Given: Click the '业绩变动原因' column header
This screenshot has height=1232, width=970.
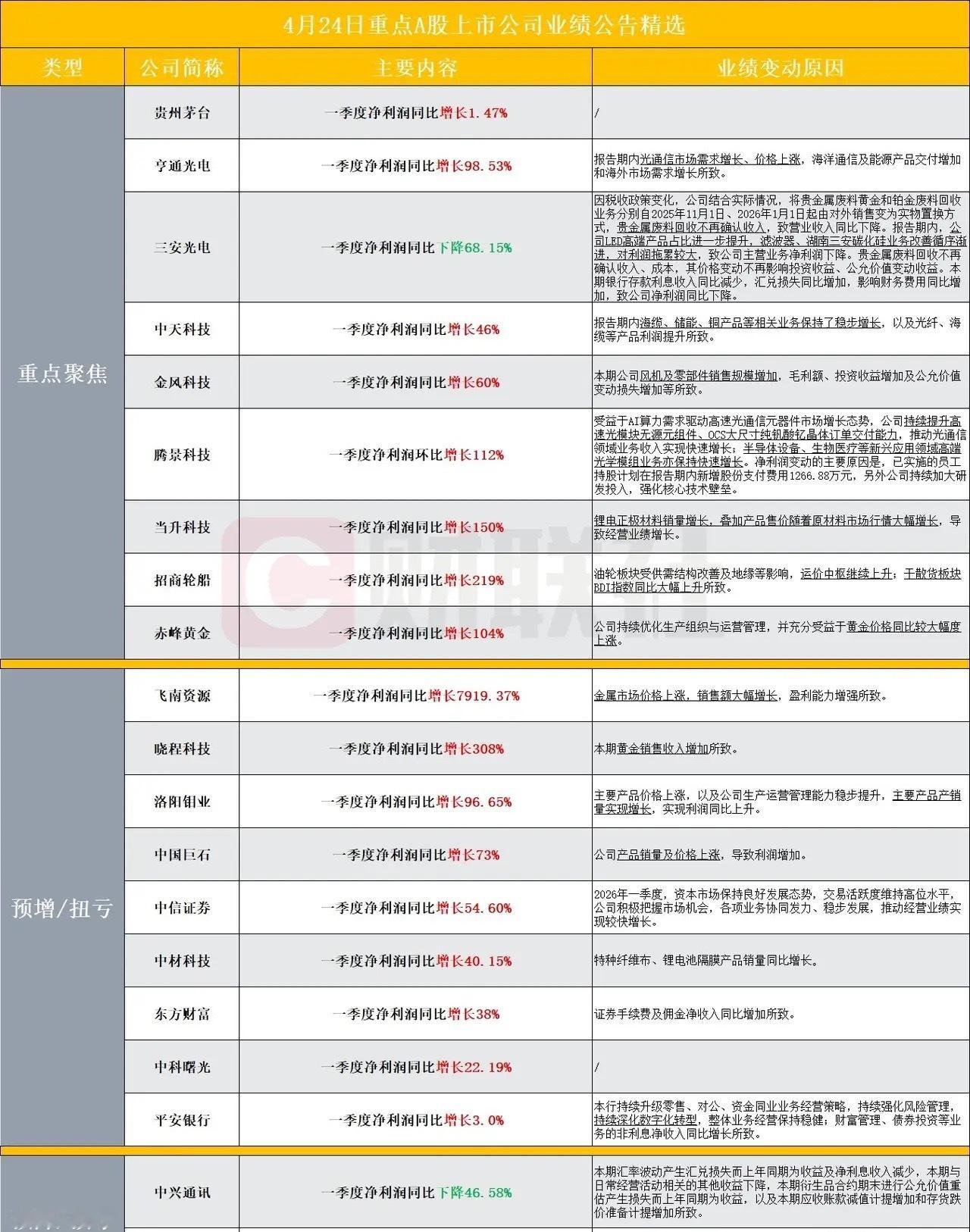Looking at the screenshot, I should (x=781, y=67).
